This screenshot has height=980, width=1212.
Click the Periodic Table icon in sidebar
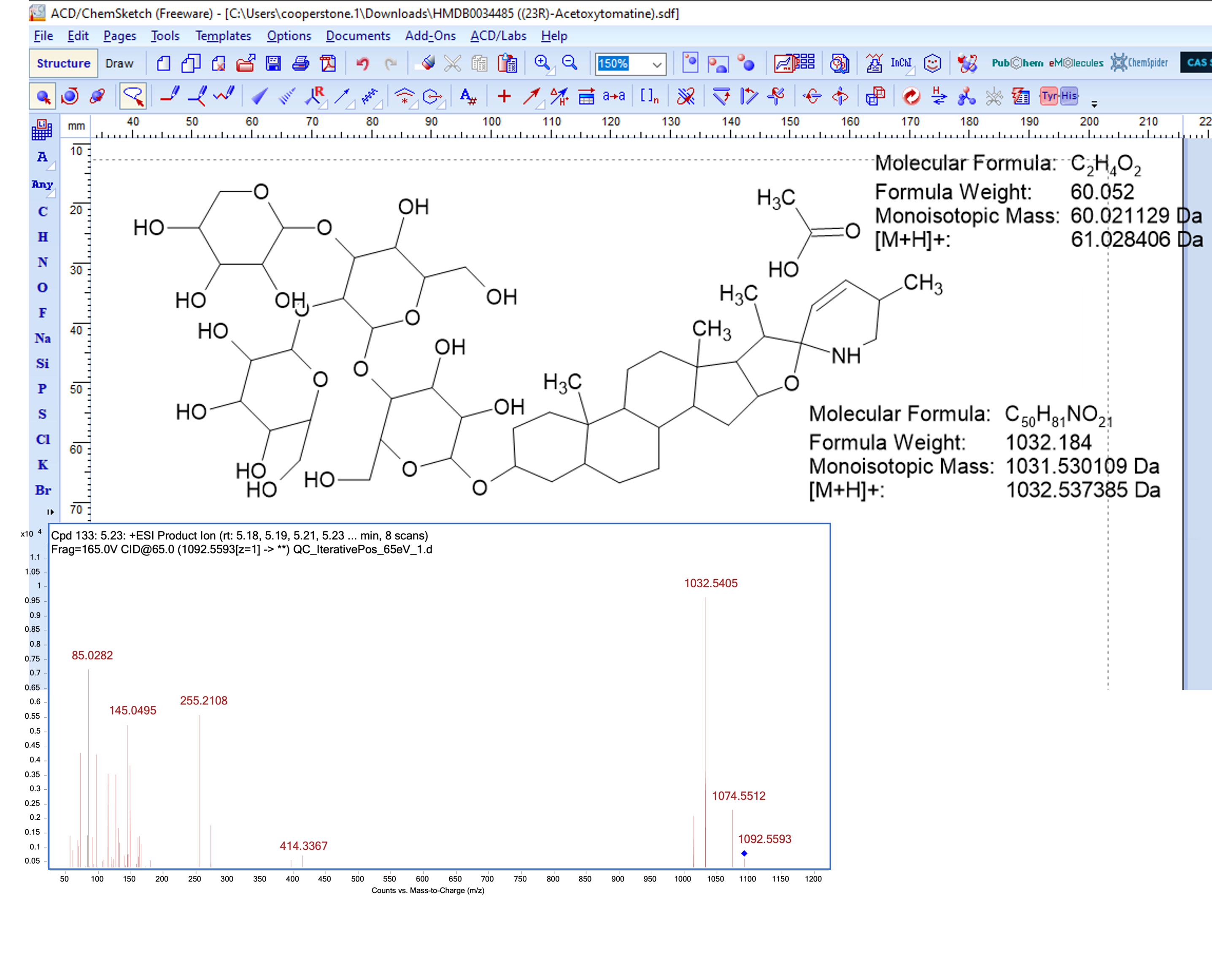(x=42, y=130)
